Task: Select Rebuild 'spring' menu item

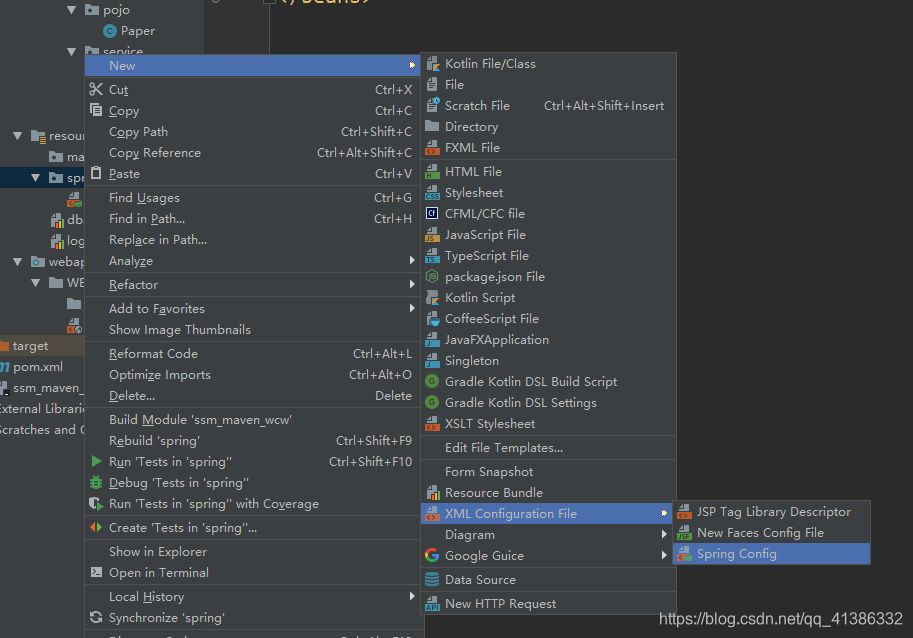Action: coord(252,441)
